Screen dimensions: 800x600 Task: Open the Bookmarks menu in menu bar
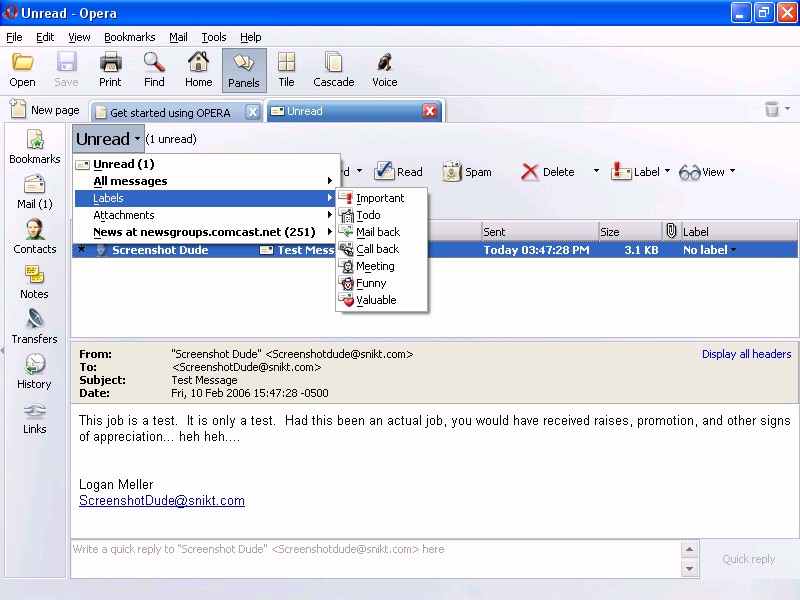click(x=130, y=37)
